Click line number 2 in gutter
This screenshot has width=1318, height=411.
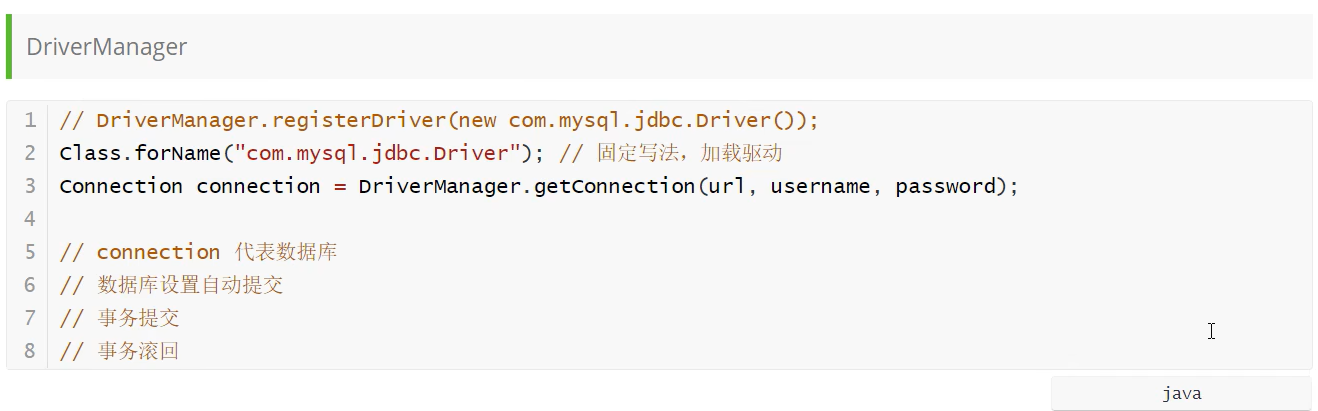point(29,154)
